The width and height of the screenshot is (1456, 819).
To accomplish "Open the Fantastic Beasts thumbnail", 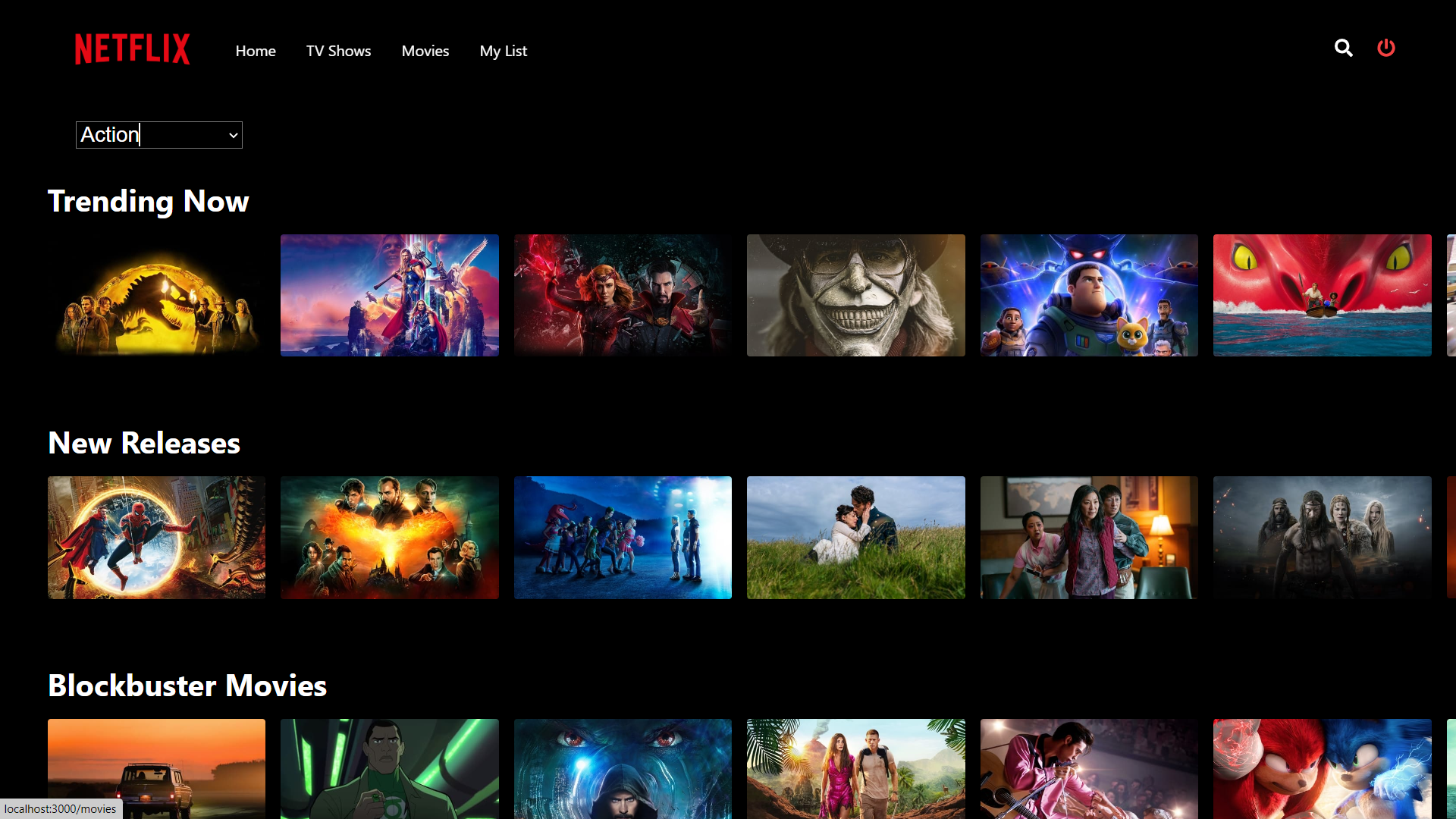I will tap(389, 538).
